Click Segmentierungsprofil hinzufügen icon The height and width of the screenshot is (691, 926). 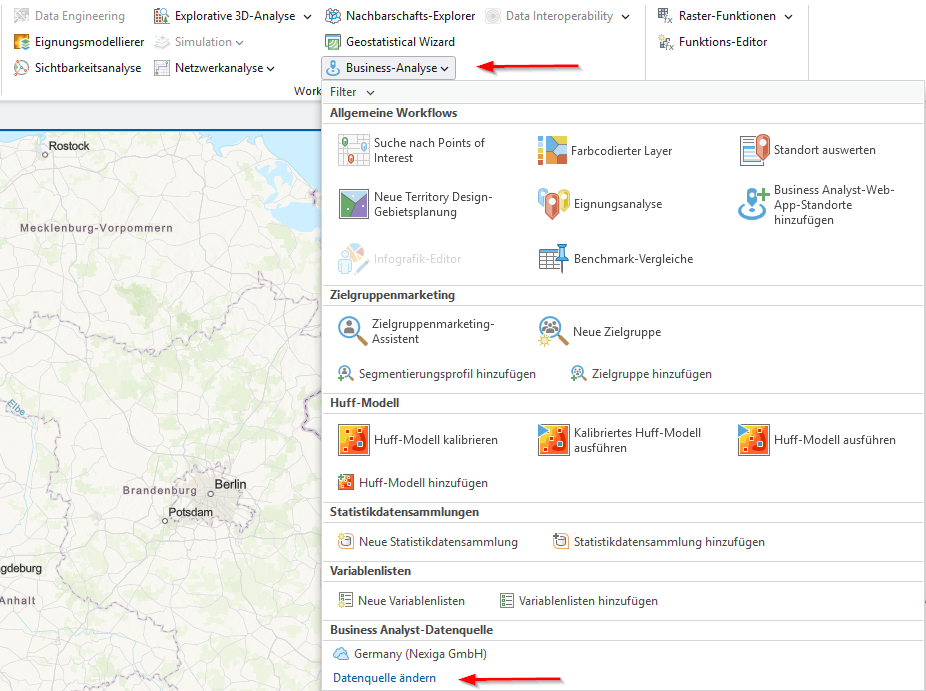tap(345, 373)
